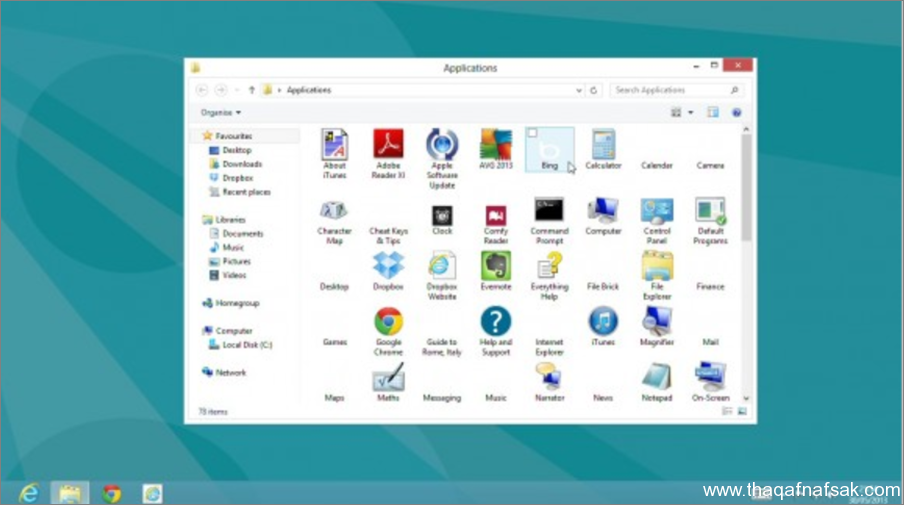
Task: Select Libraries in navigation pane
Action: point(231,220)
